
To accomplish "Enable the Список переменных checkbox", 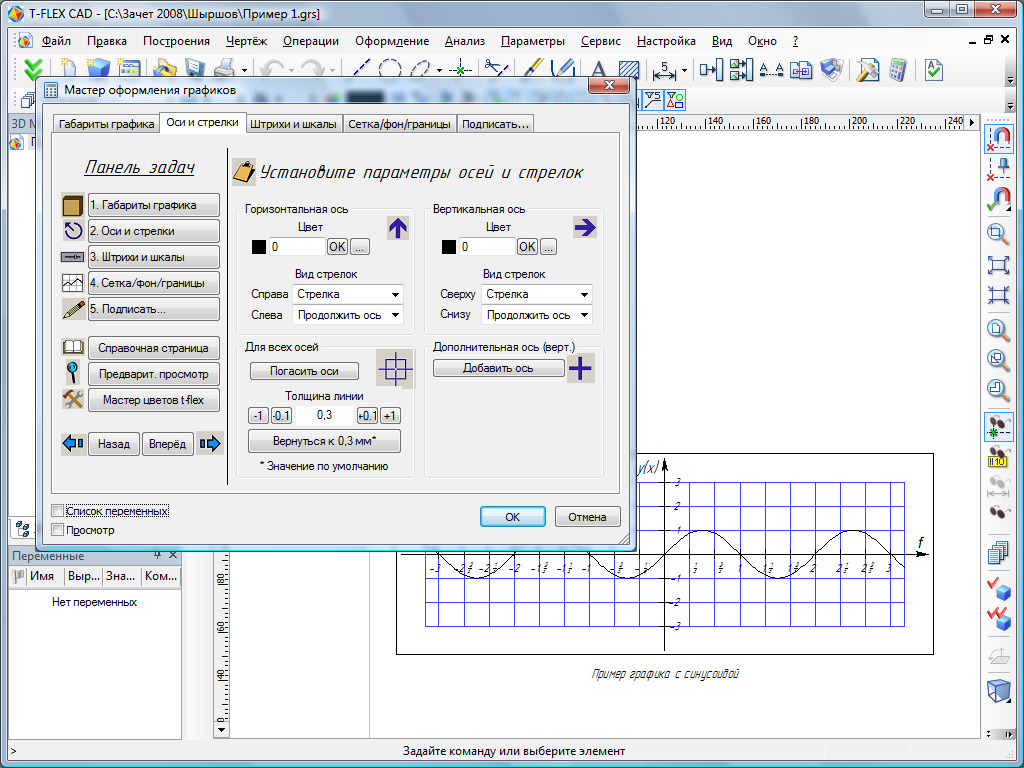I will pyautogui.click(x=57, y=510).
